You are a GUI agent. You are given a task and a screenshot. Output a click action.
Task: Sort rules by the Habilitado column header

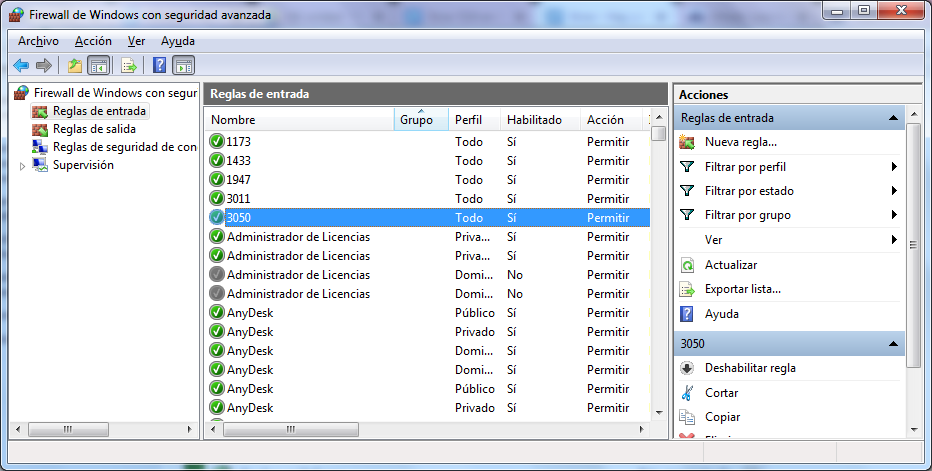pyautogui.click(x=541, y=120)
